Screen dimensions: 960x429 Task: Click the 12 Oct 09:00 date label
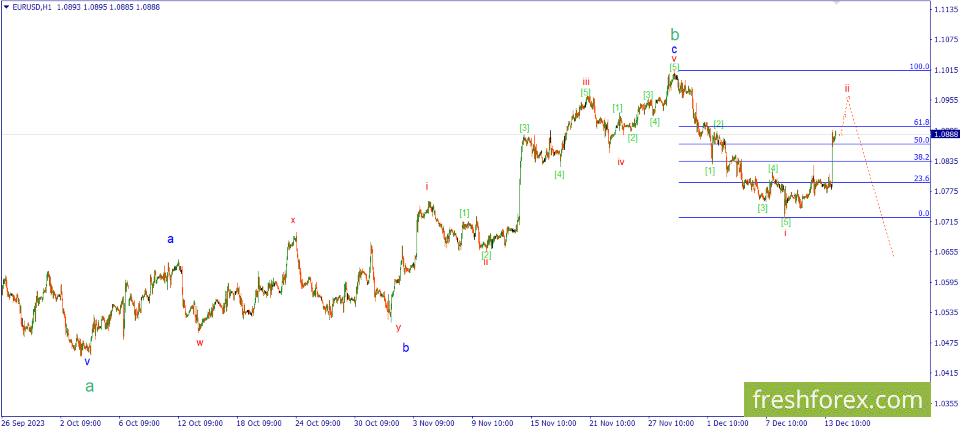point(198,423)
